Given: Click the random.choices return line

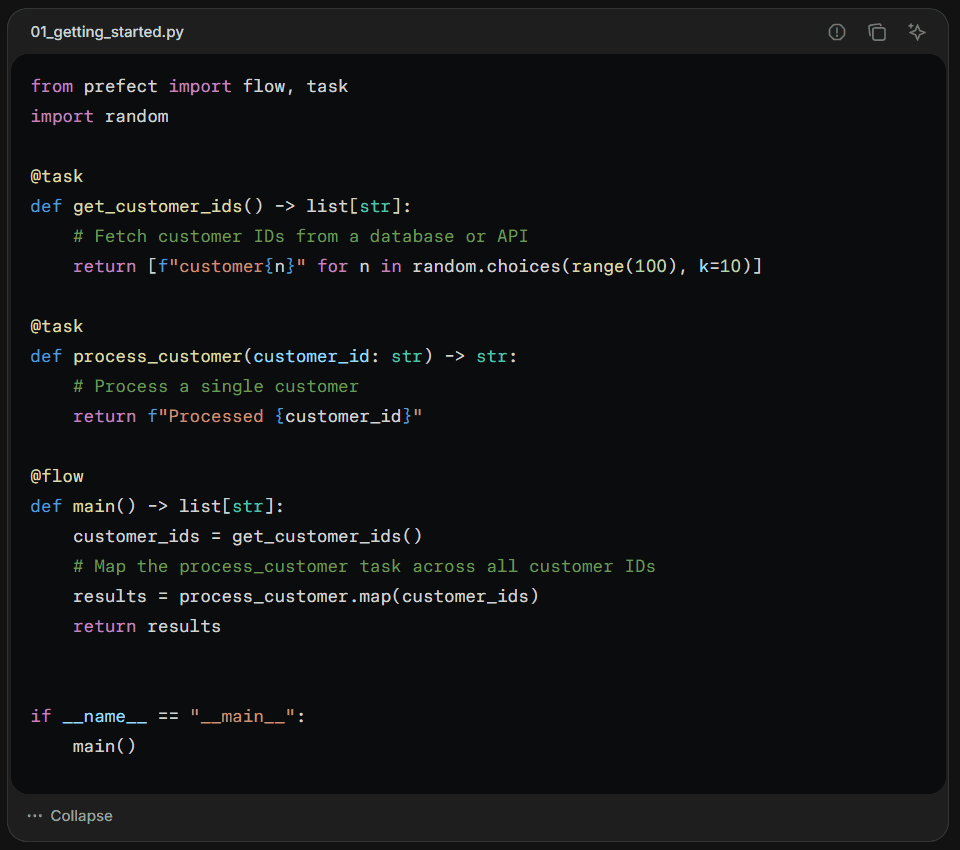Looking at the screenshot, I should pyautogui.click(x=418, y=266).
